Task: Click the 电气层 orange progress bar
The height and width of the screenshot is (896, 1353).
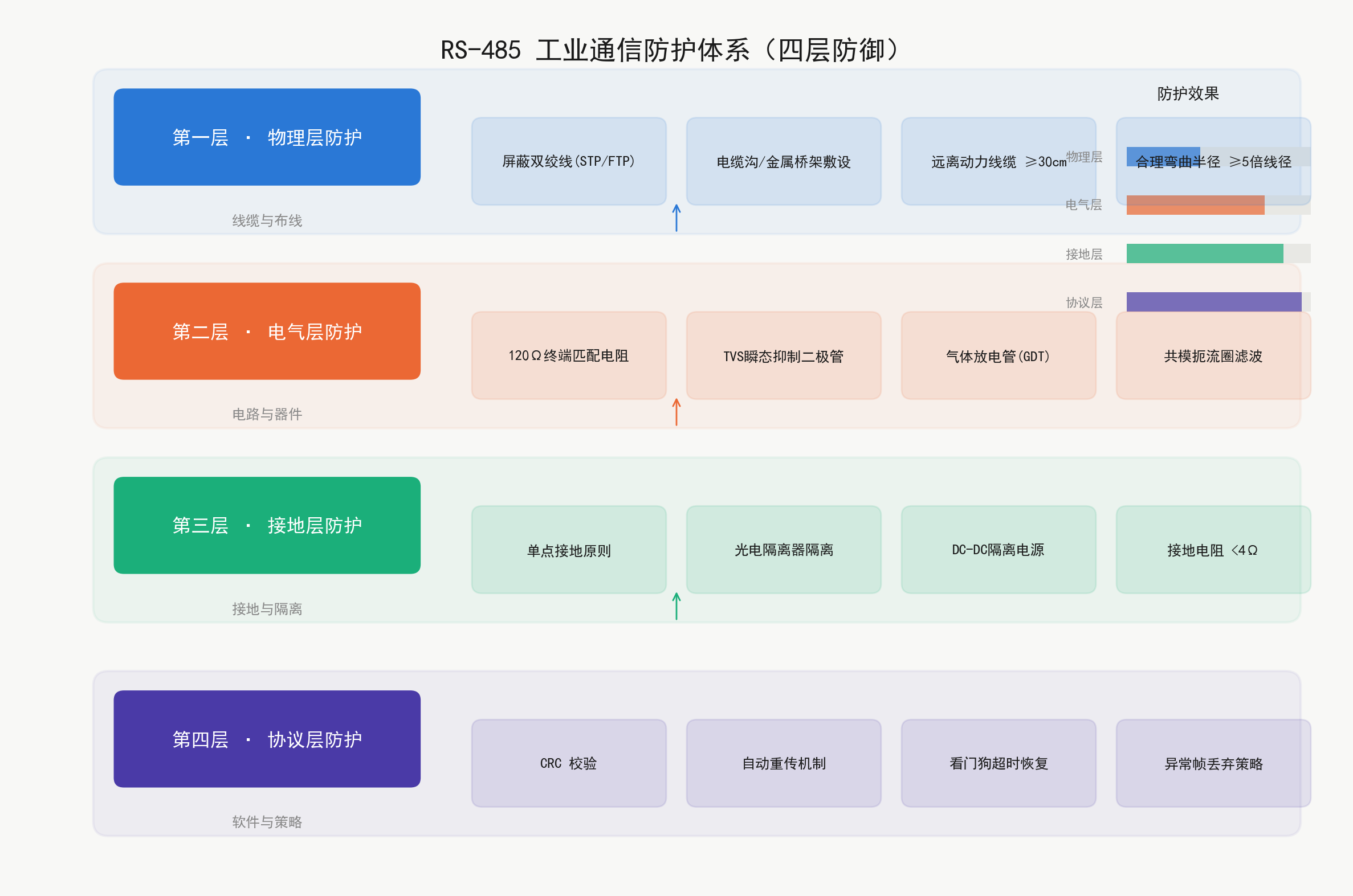Action: (1195, 205)
